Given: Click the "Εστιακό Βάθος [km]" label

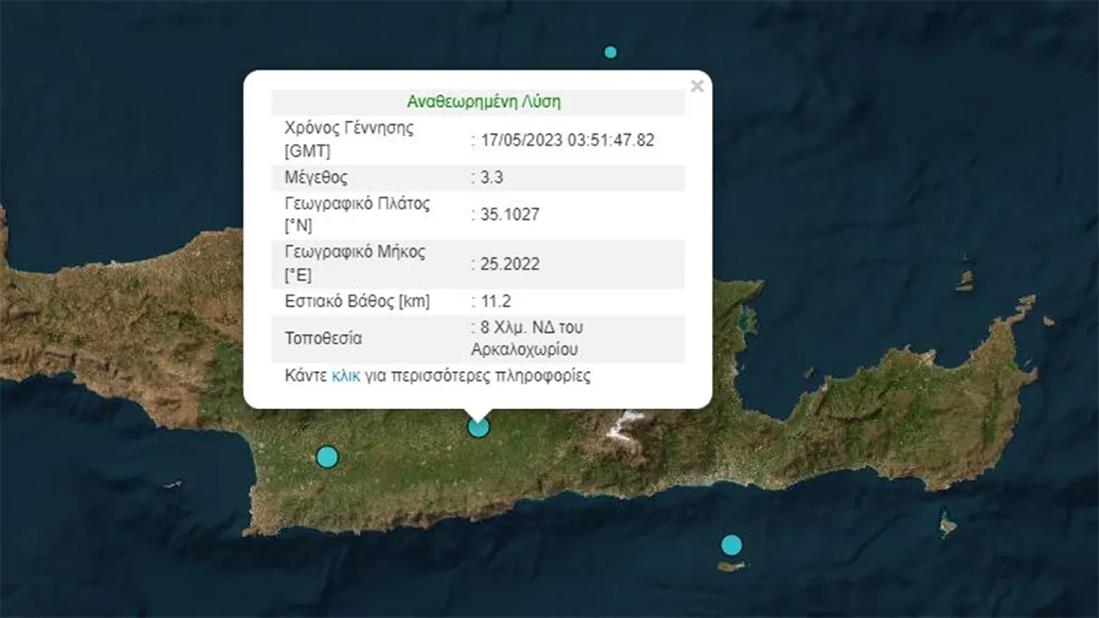Looking at the screenshot, I should click(x=357, y=301).
